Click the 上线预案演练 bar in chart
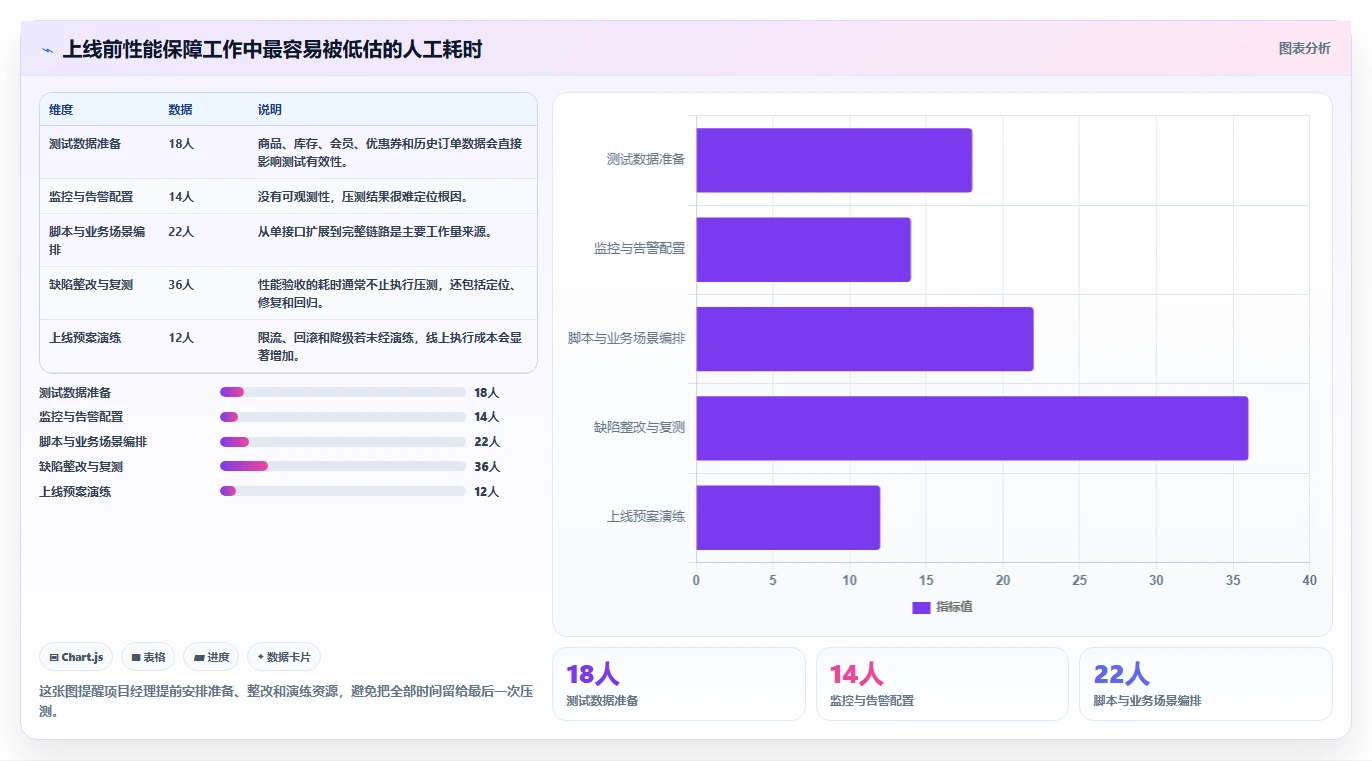1372x761 pixels. click(788, 517)
